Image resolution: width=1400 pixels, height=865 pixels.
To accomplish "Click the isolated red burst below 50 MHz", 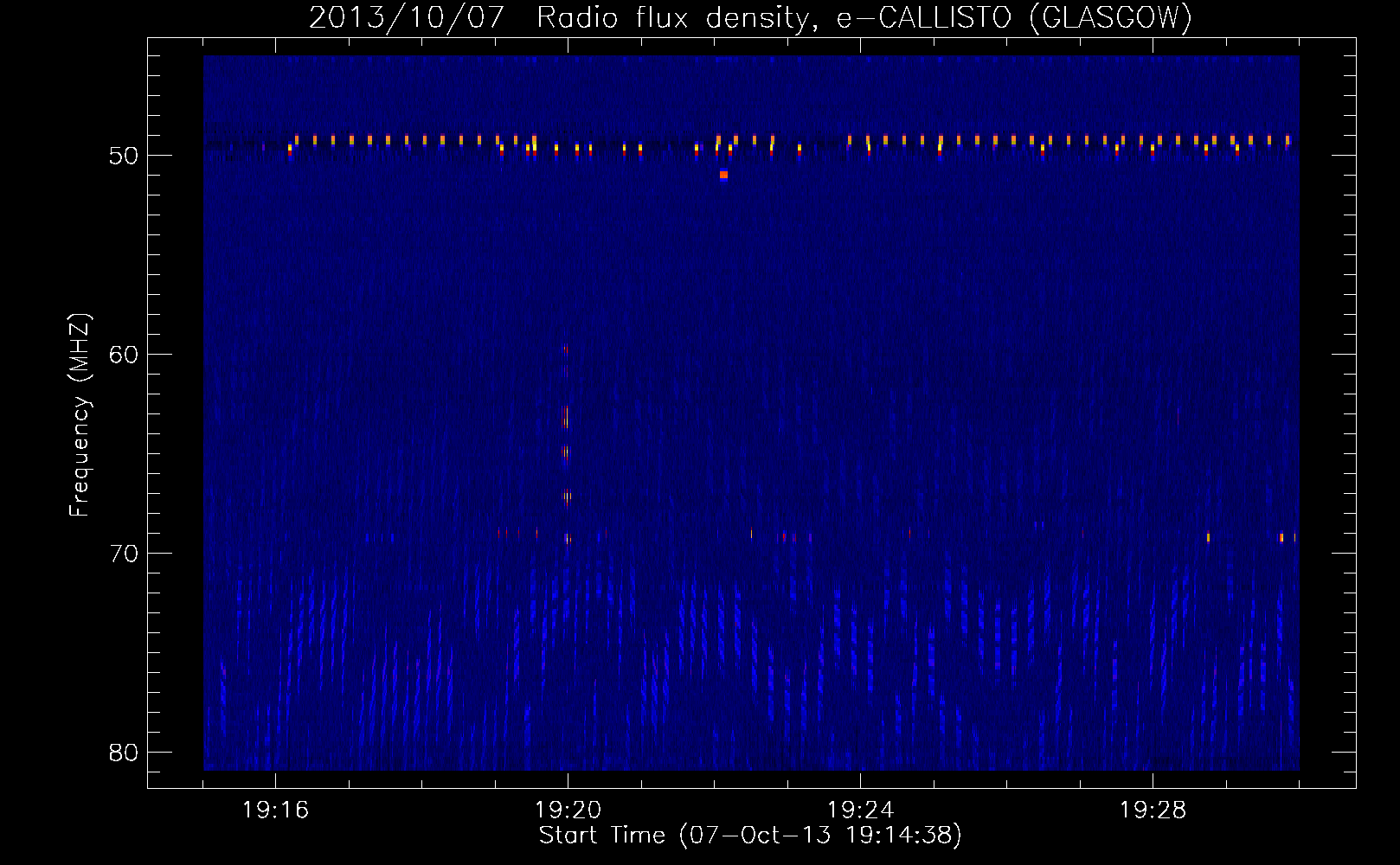I will [723, 175].
